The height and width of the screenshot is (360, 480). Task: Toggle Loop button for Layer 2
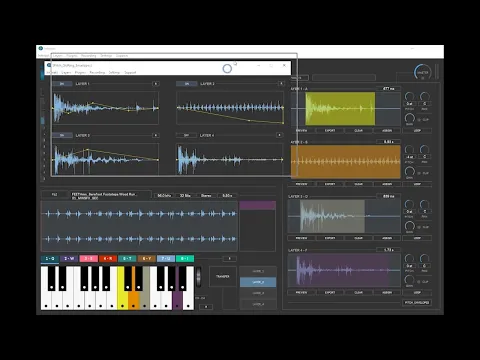tap(417, 184)
